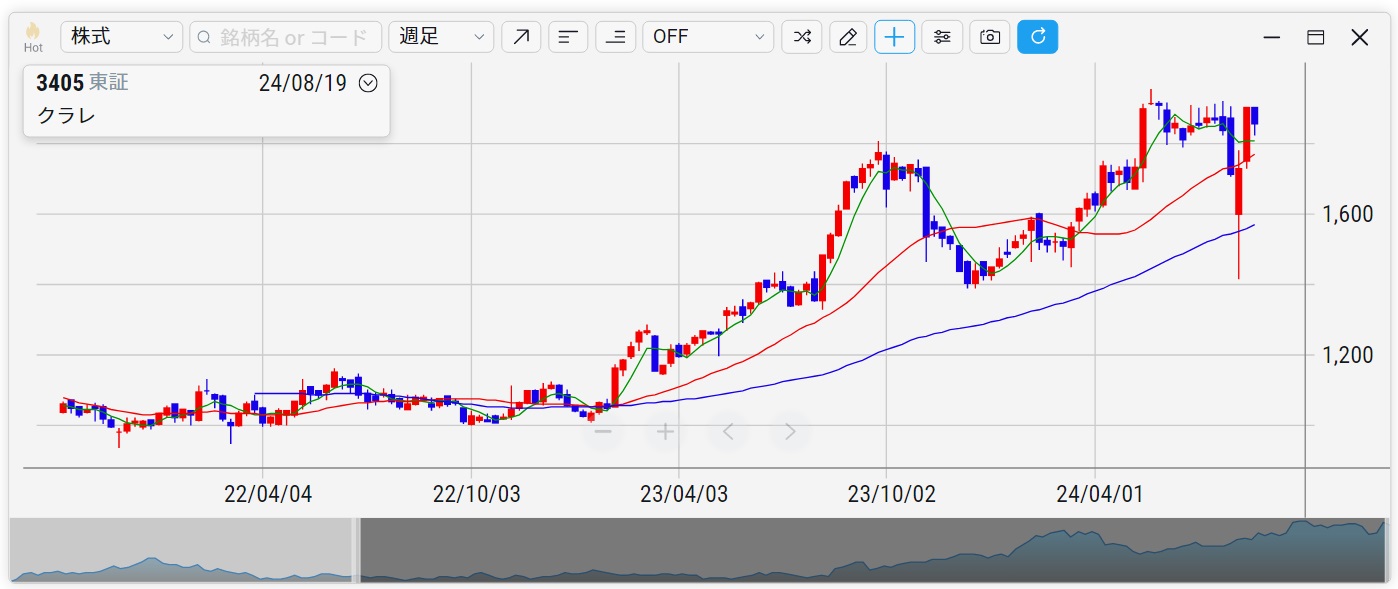Open chart settings sliders icon

click(x=941, y=37)
